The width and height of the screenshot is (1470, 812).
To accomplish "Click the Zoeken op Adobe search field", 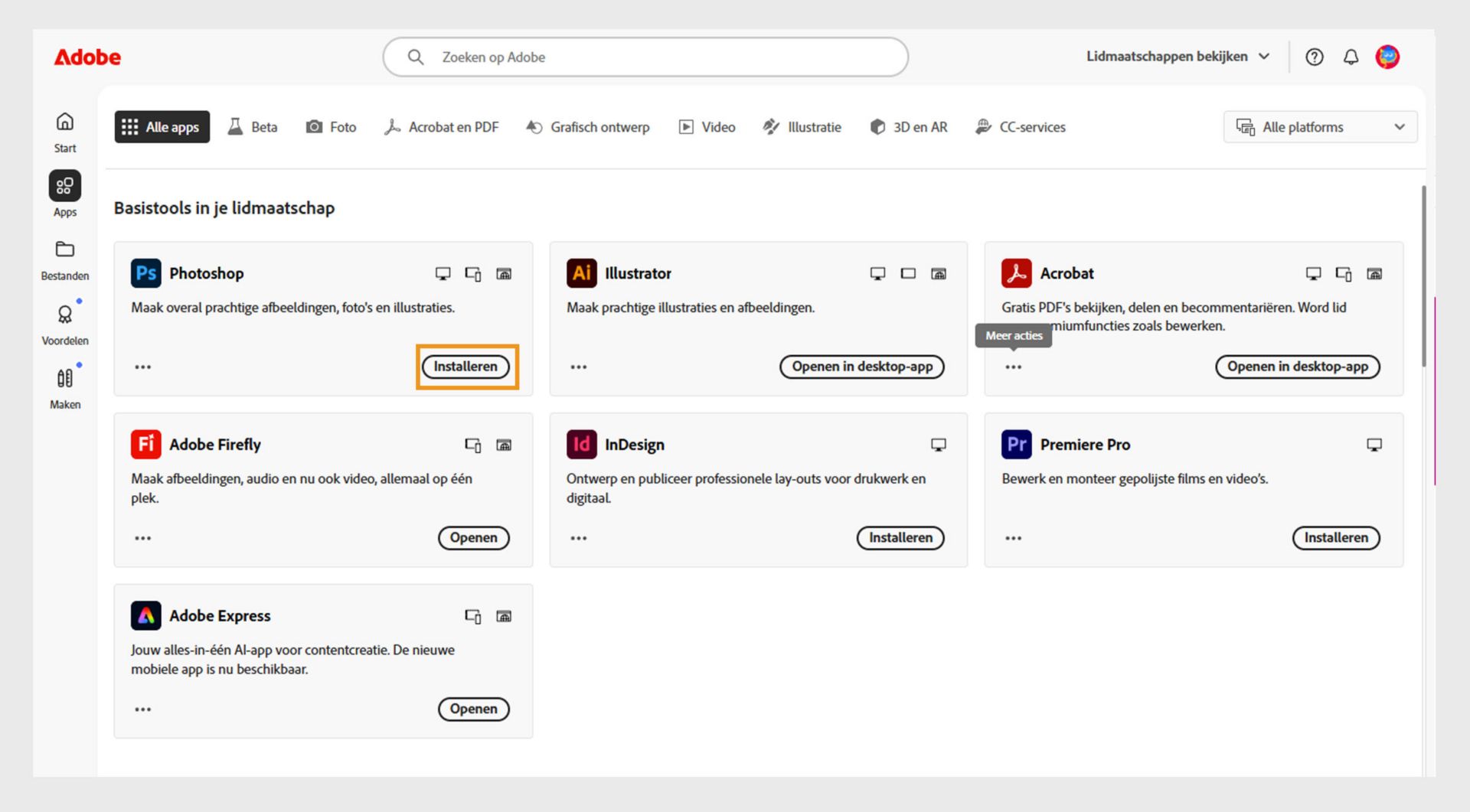I will 645,57.
